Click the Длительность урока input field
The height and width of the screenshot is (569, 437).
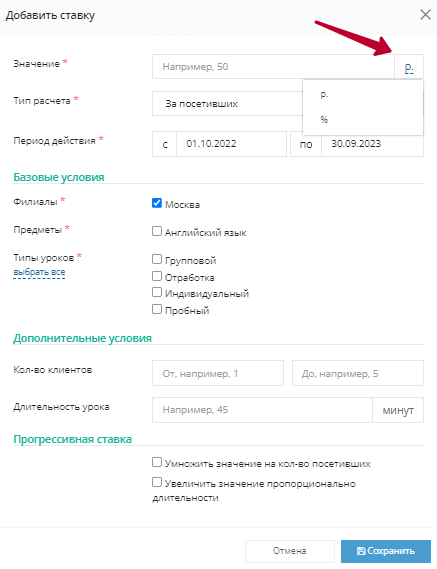click(x=262, y=410)
